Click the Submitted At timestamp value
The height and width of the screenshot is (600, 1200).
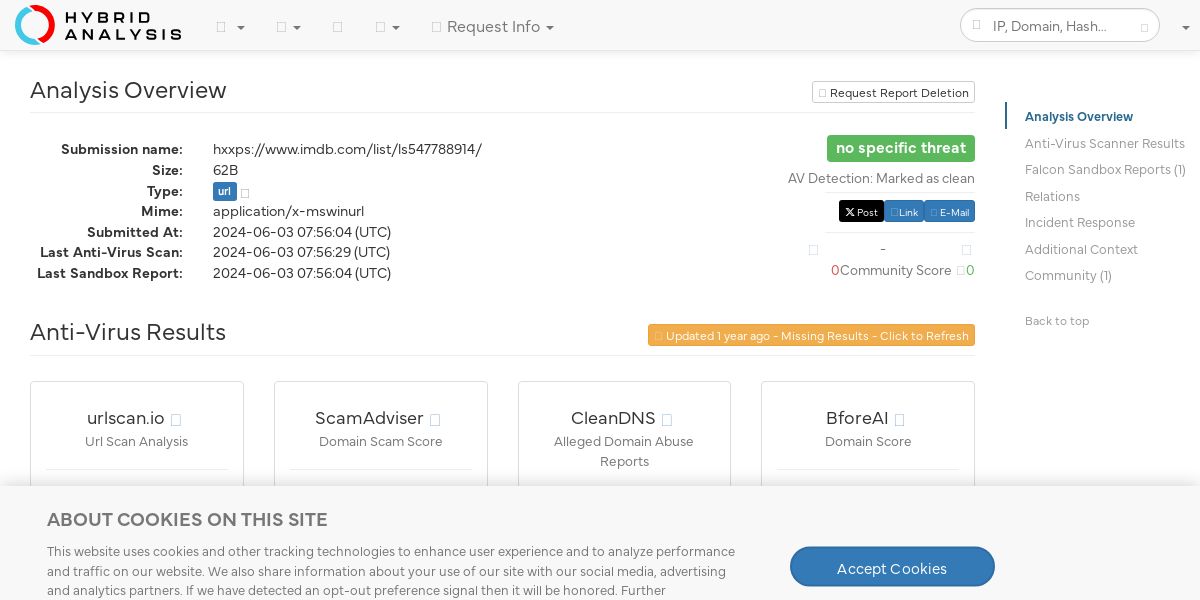point(302,232)
